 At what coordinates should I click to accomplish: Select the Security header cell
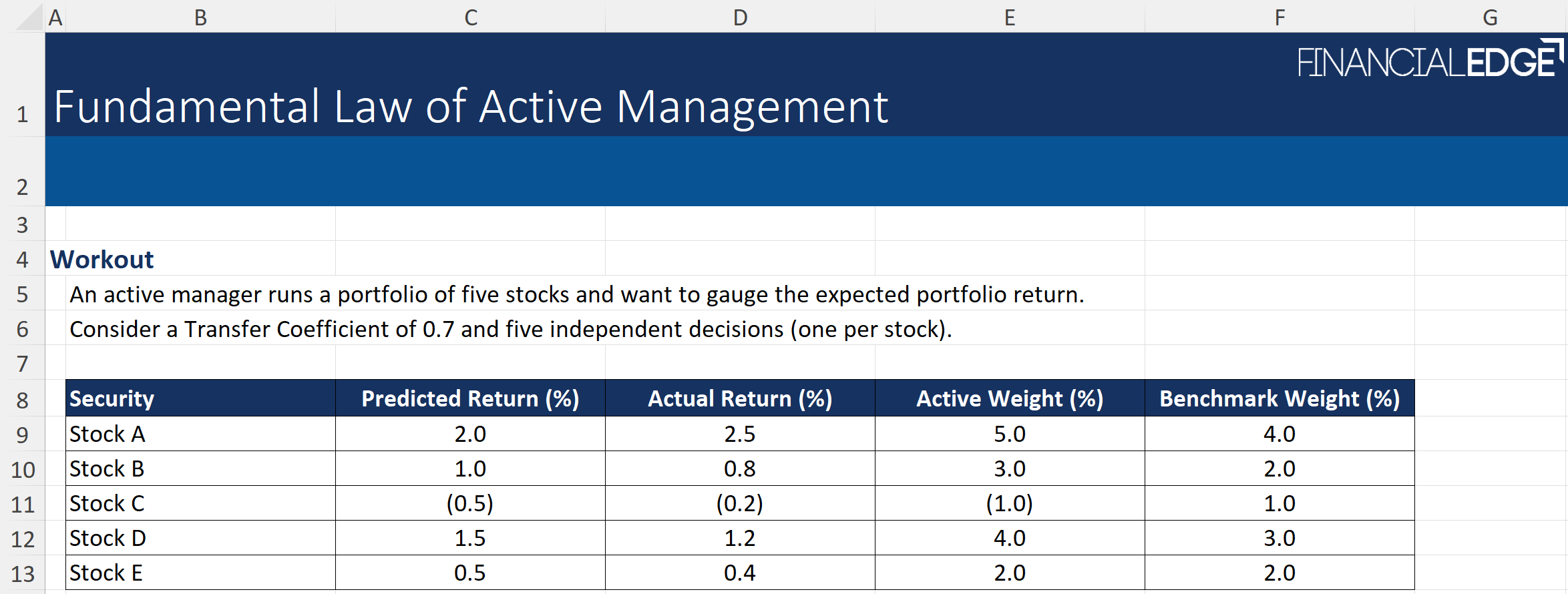pyautogui.click(x=200, y=398)
